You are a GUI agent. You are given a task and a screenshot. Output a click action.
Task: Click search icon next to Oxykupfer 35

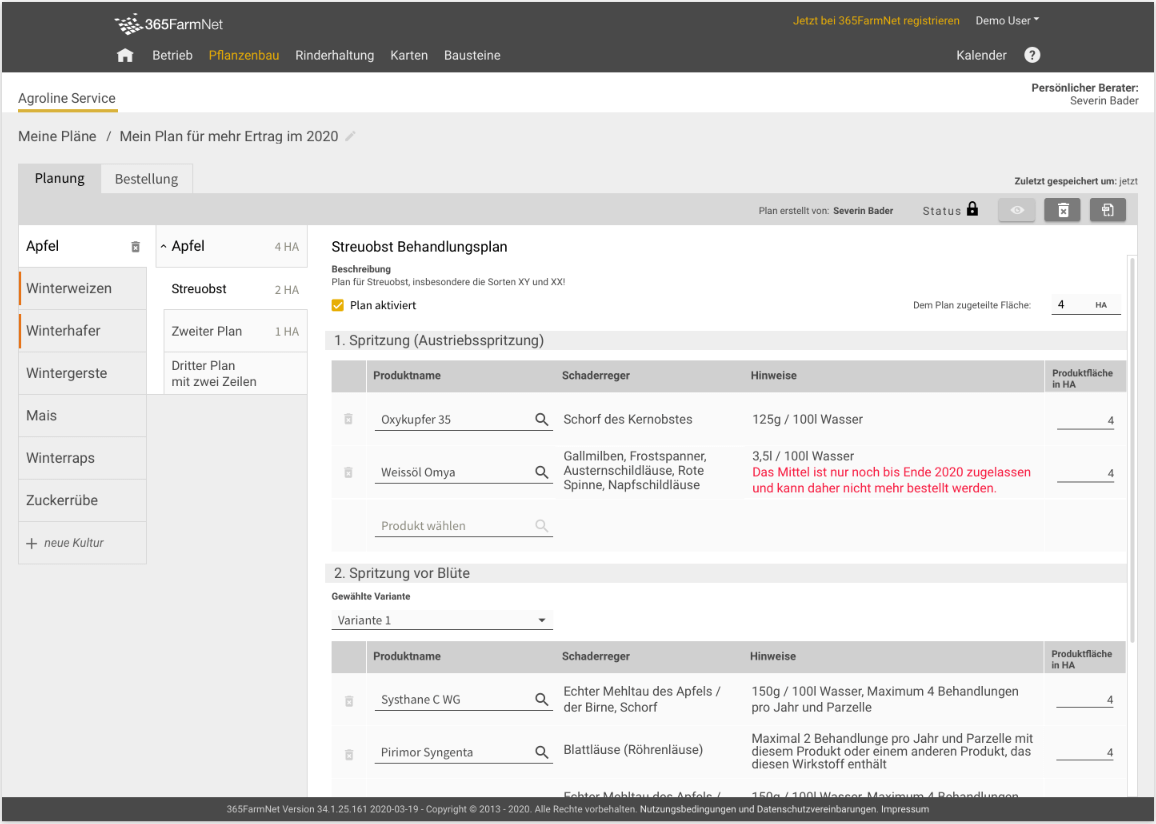point(542,420)
